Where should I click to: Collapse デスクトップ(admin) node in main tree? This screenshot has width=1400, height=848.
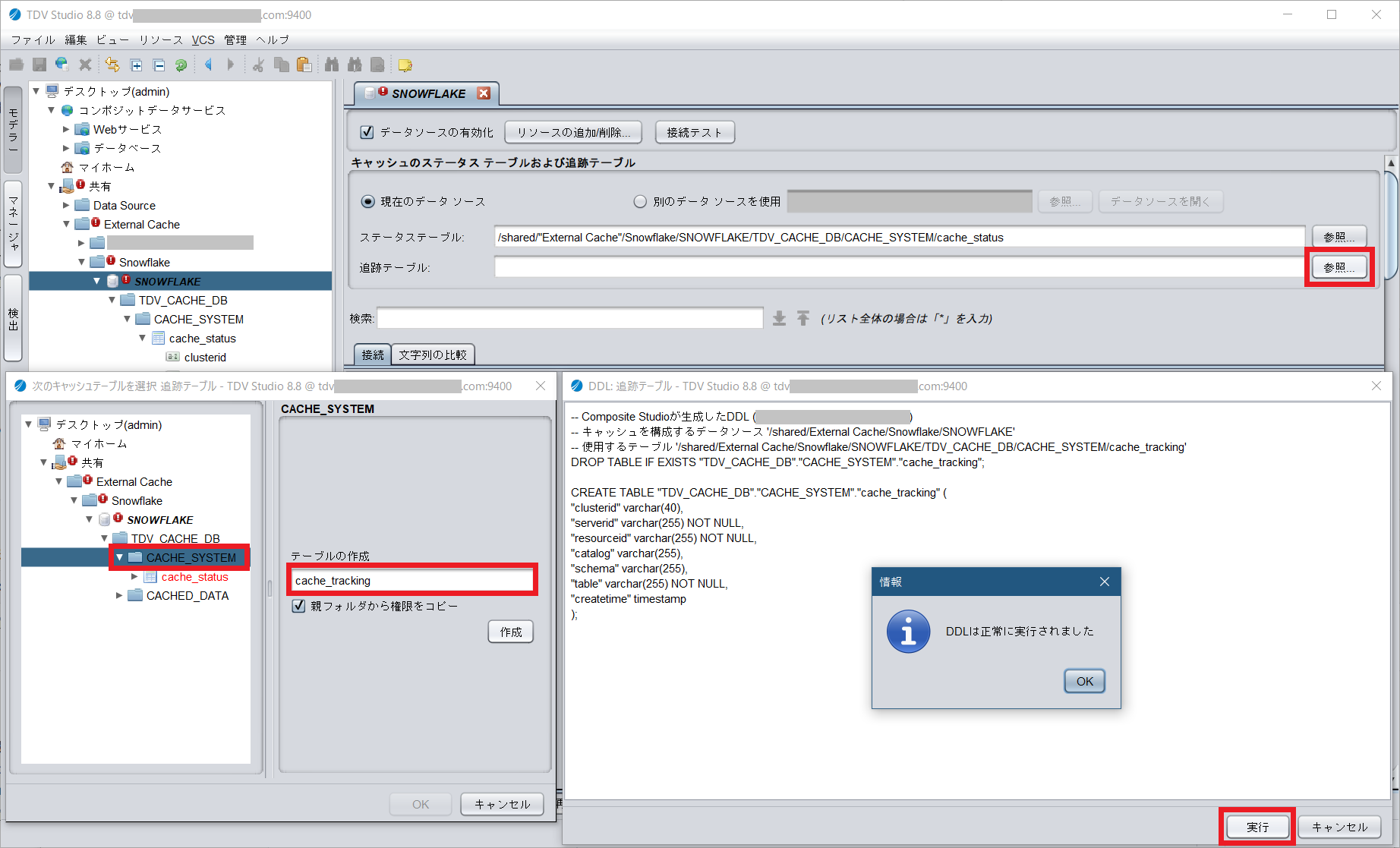coord(36,91)
